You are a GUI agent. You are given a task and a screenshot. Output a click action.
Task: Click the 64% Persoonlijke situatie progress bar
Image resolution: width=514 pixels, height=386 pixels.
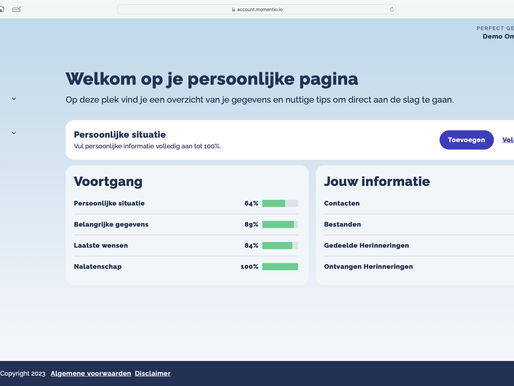[x=280, y=203]
